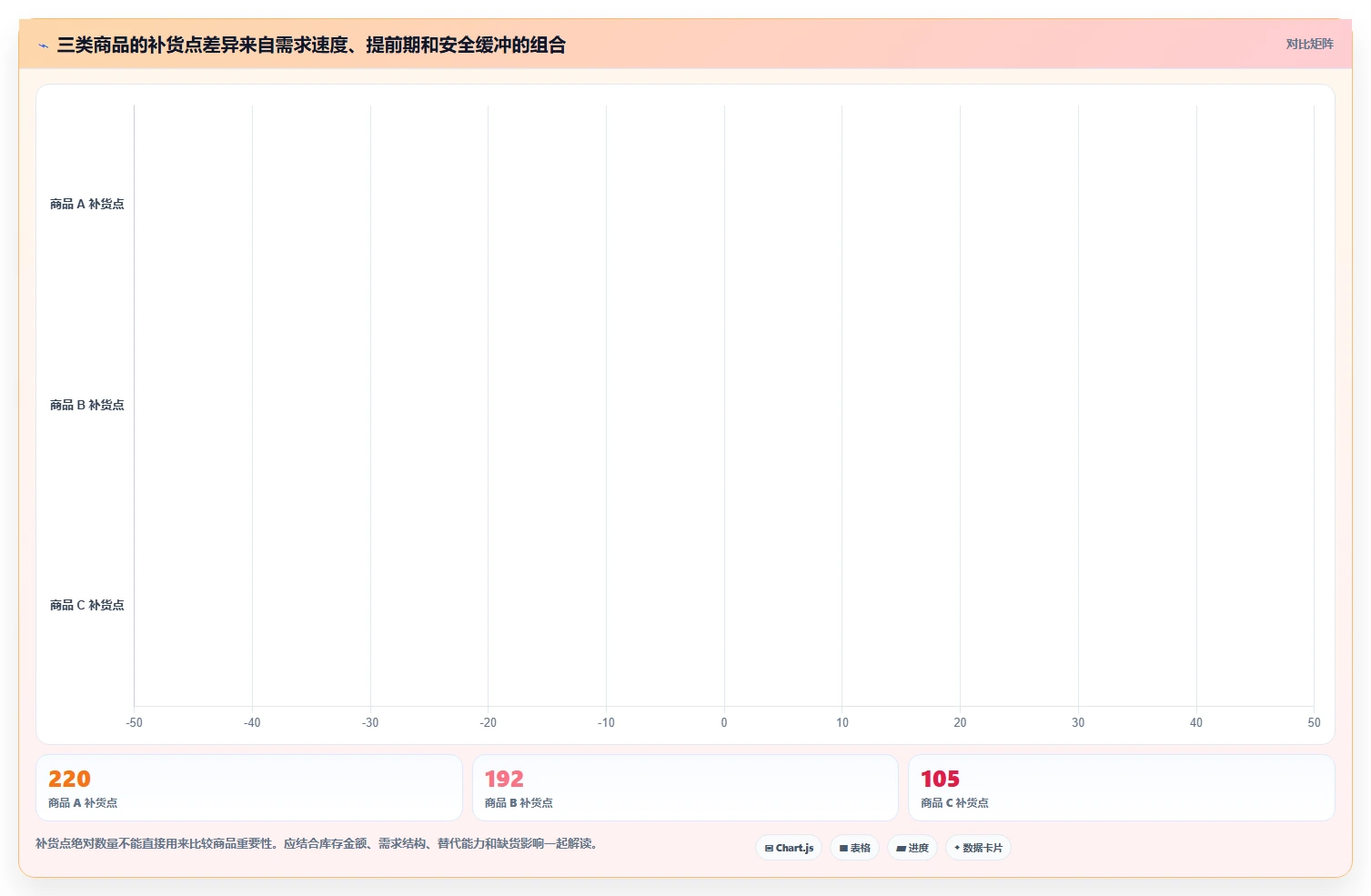
Task: Click the x-axis tick labeled -30
Action: tap(370, 722)
